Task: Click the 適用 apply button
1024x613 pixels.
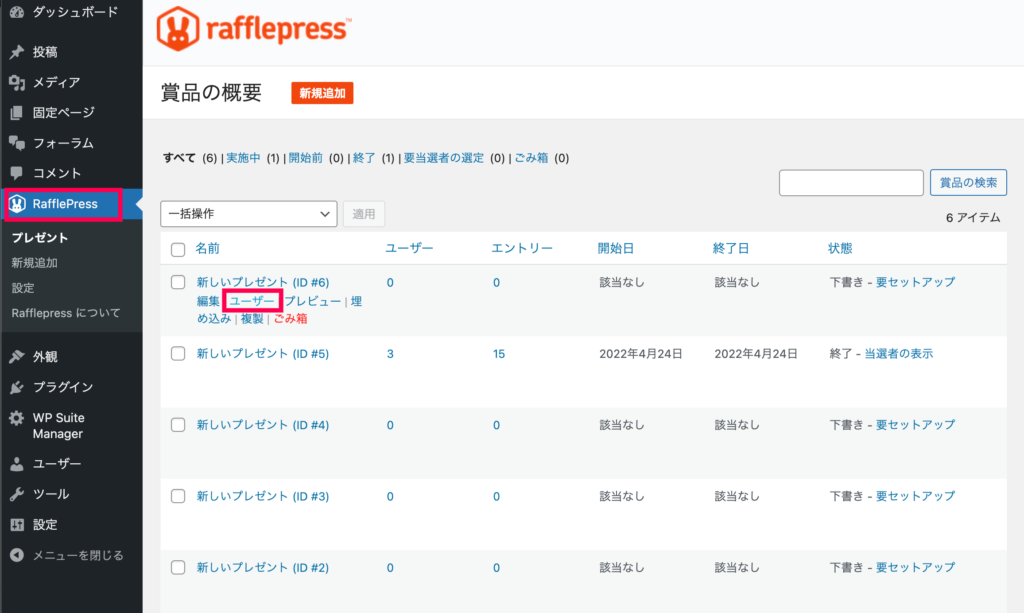Action: point(364,214)
